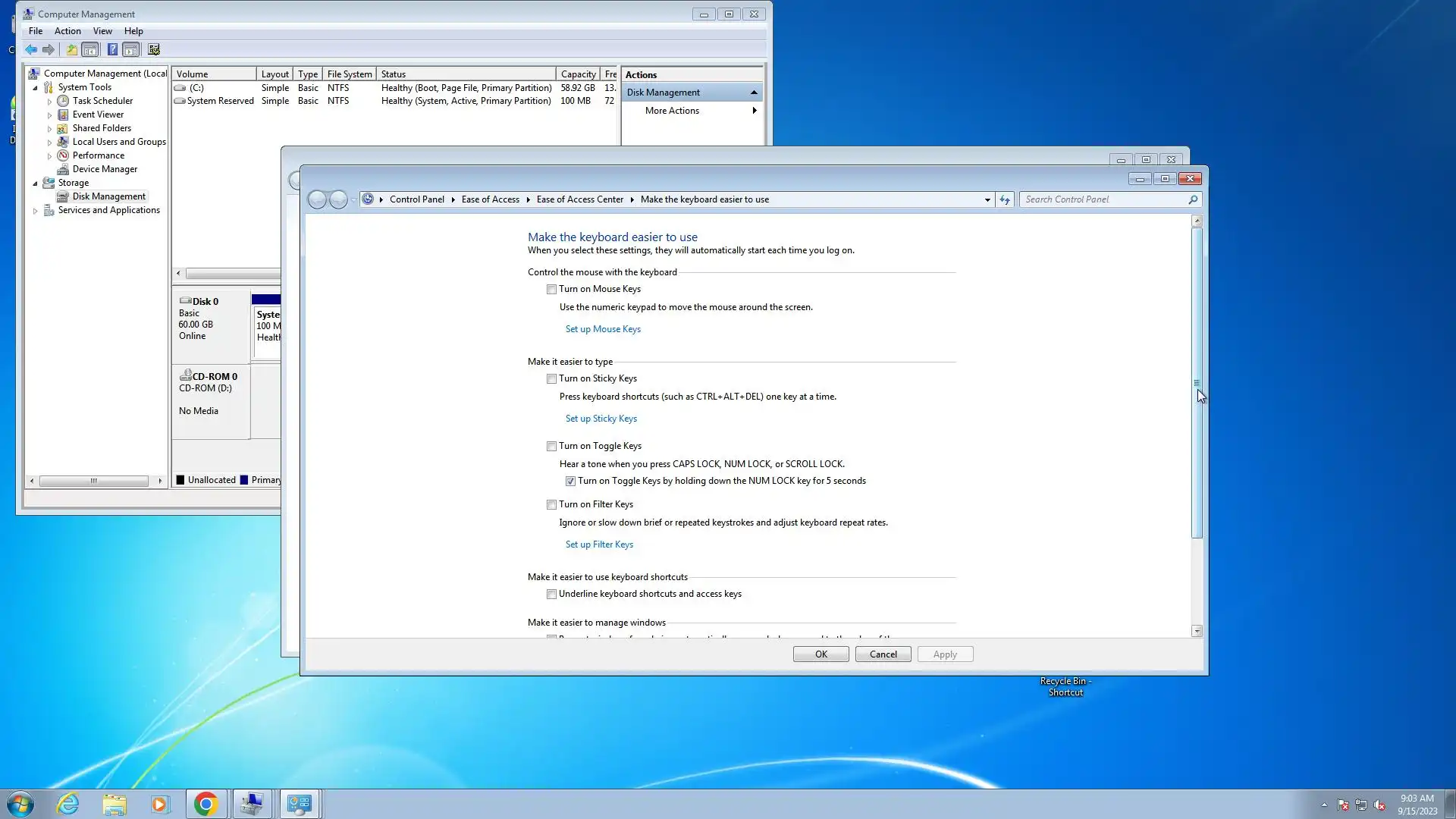This screenshot has height=819, width=1456.
Task: Click the Up one level folder icon
Action: click(71, 50)
